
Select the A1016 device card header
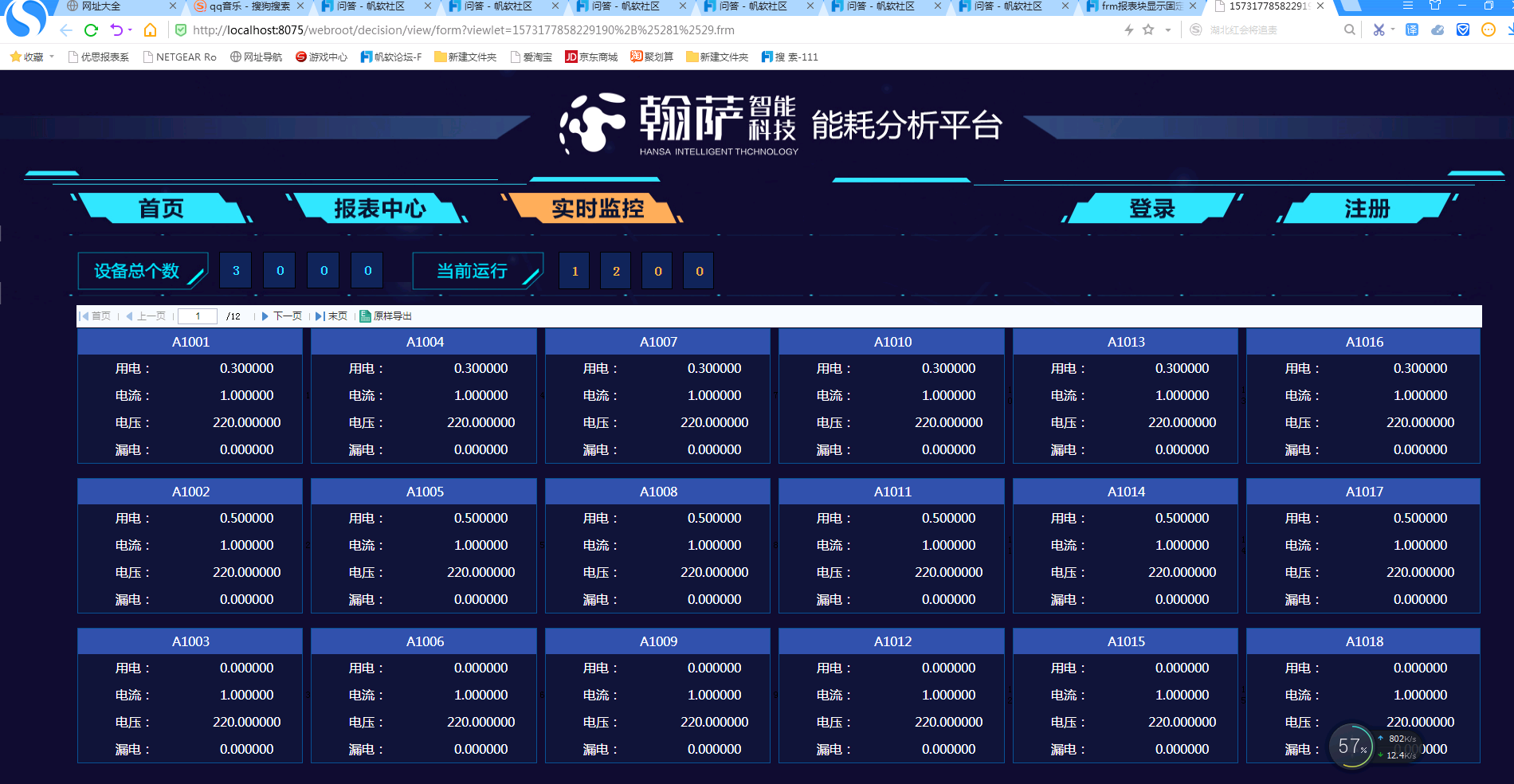coord(1364,342)
